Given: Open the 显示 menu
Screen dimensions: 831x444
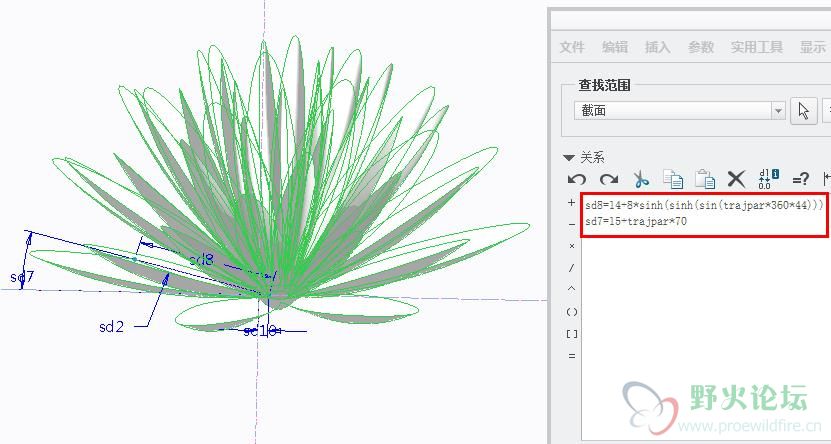Looking at the screenshot, I should pos(812,47).
